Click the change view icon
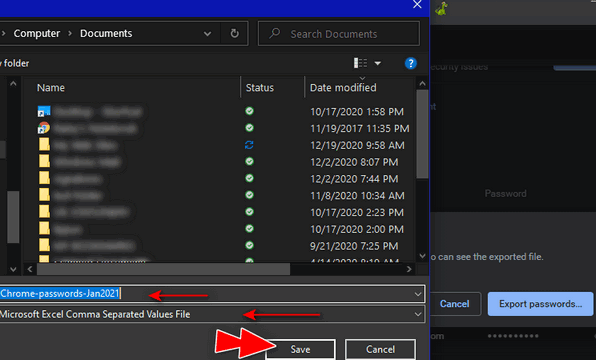Viewport: 596px width, 360px height. click(x=360, y=63)
